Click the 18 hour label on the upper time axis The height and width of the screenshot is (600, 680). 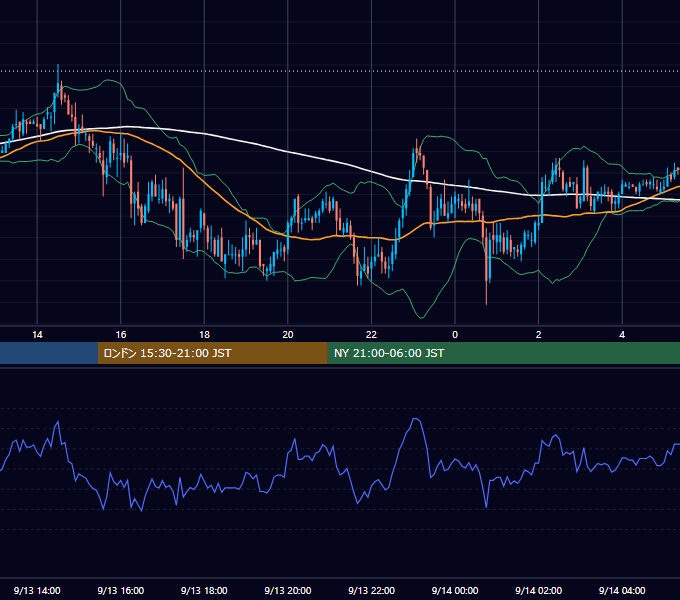[x=204, y=335]
